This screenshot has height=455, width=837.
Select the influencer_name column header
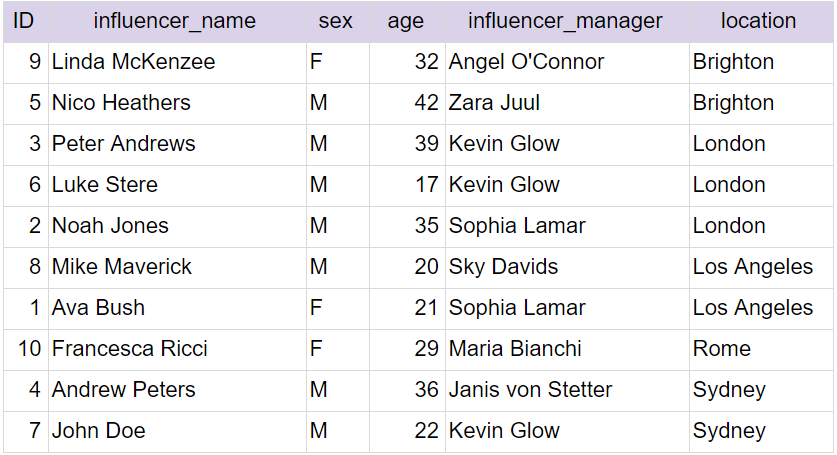click(174, 21)
